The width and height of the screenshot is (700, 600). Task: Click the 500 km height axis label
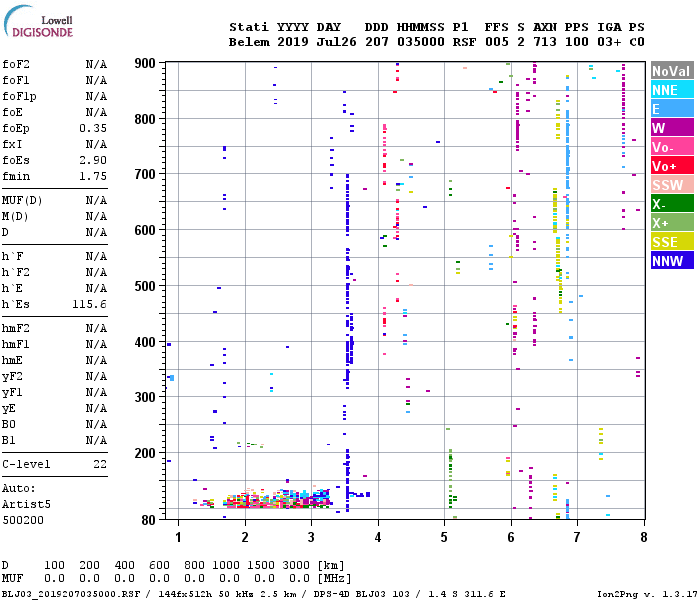(145, 286)
